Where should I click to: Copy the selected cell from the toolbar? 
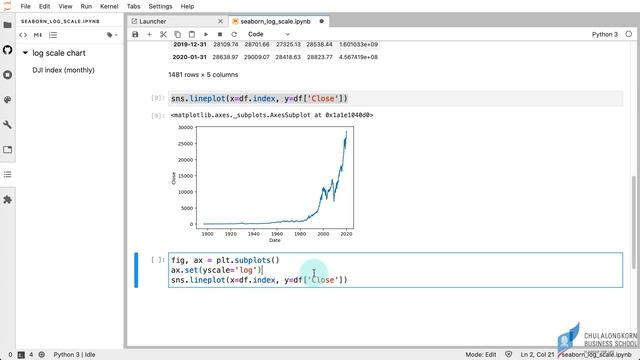click(178, 34)
